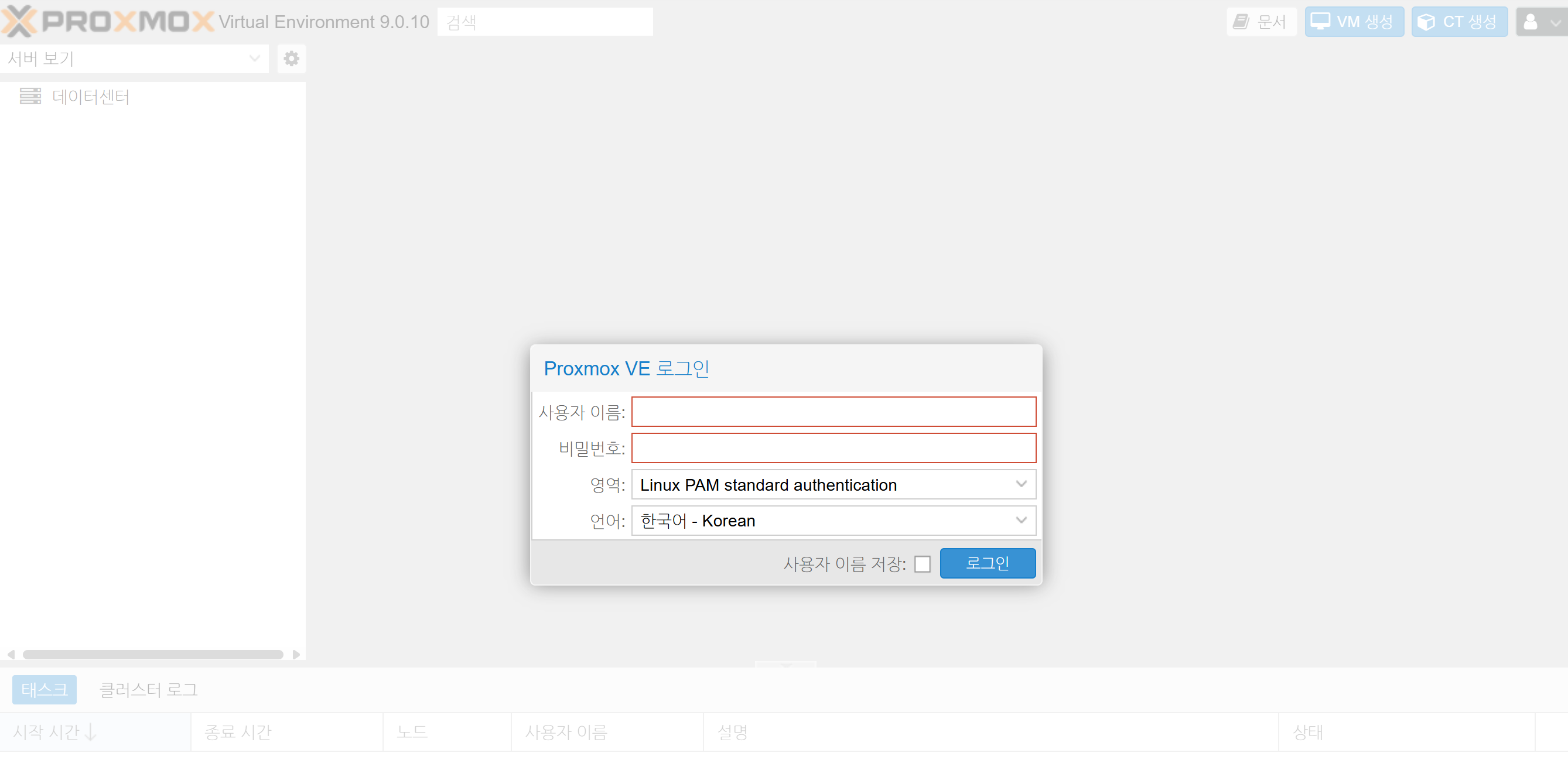Screen dimensions: 1568x763
Task: Click the cube icon on CT 생성
Action: click(x=1426, y=22)
